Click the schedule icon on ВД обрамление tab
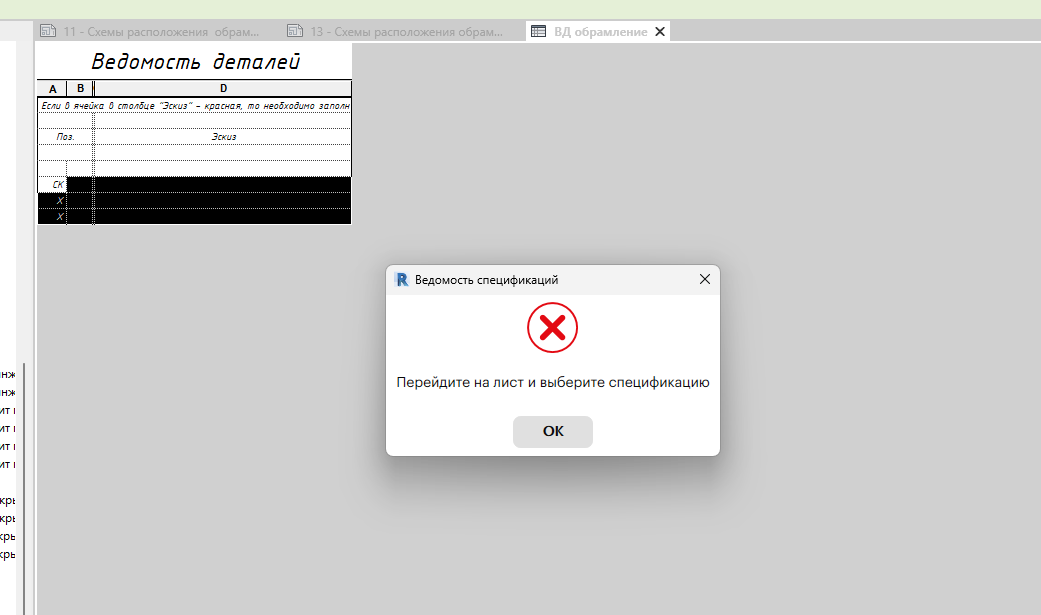This screenshot has height=615, width=1041. (x=538, y=31)
